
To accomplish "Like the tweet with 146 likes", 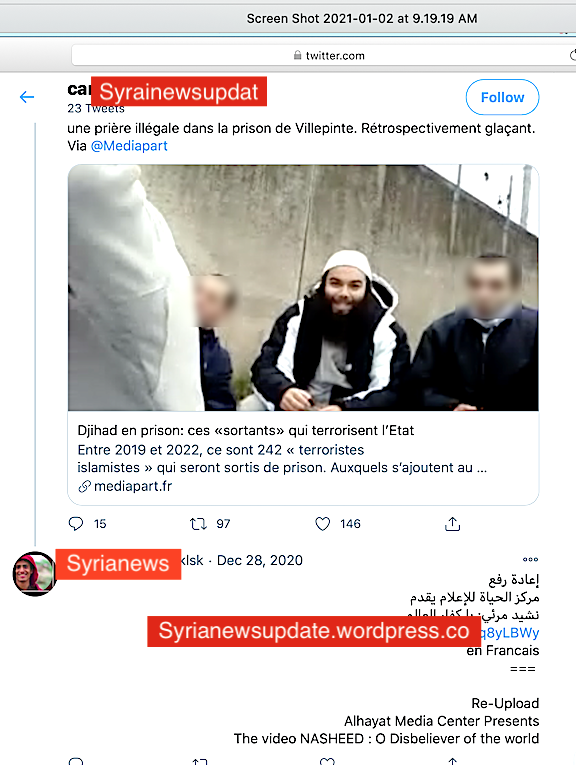I will pos(323,523).
